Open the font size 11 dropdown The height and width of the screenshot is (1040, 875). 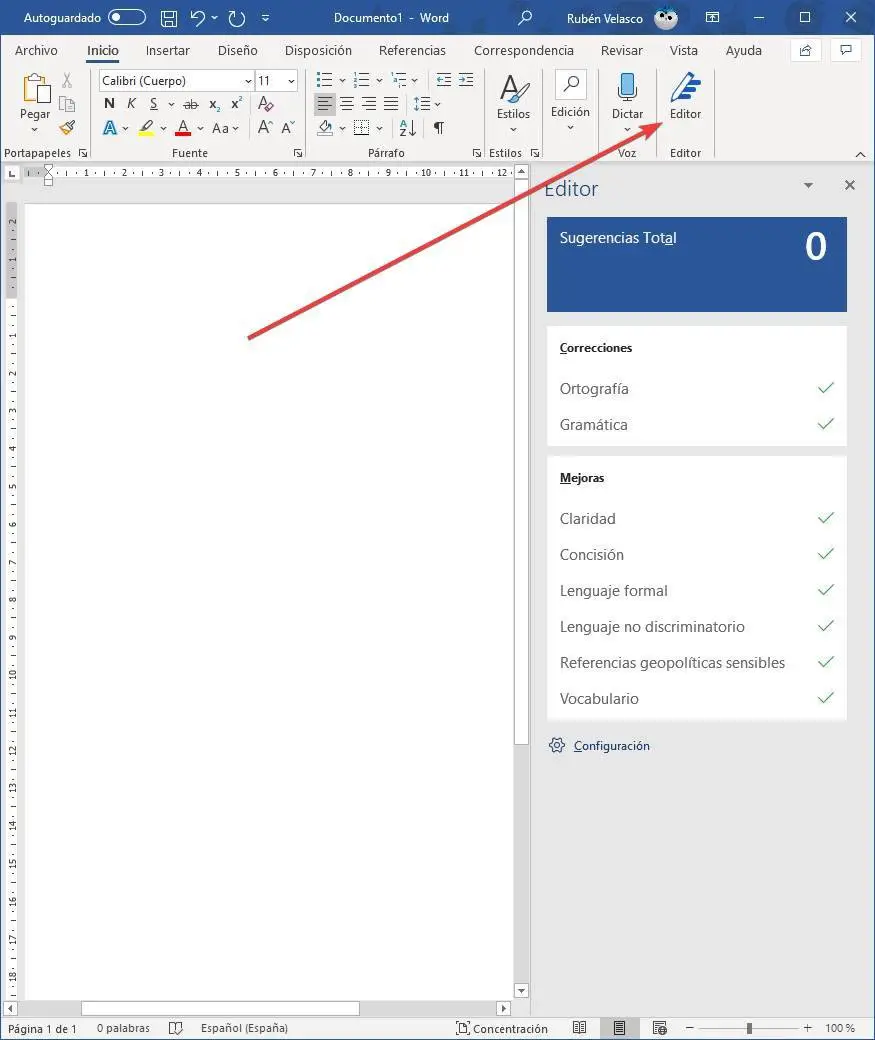point(291,81)
